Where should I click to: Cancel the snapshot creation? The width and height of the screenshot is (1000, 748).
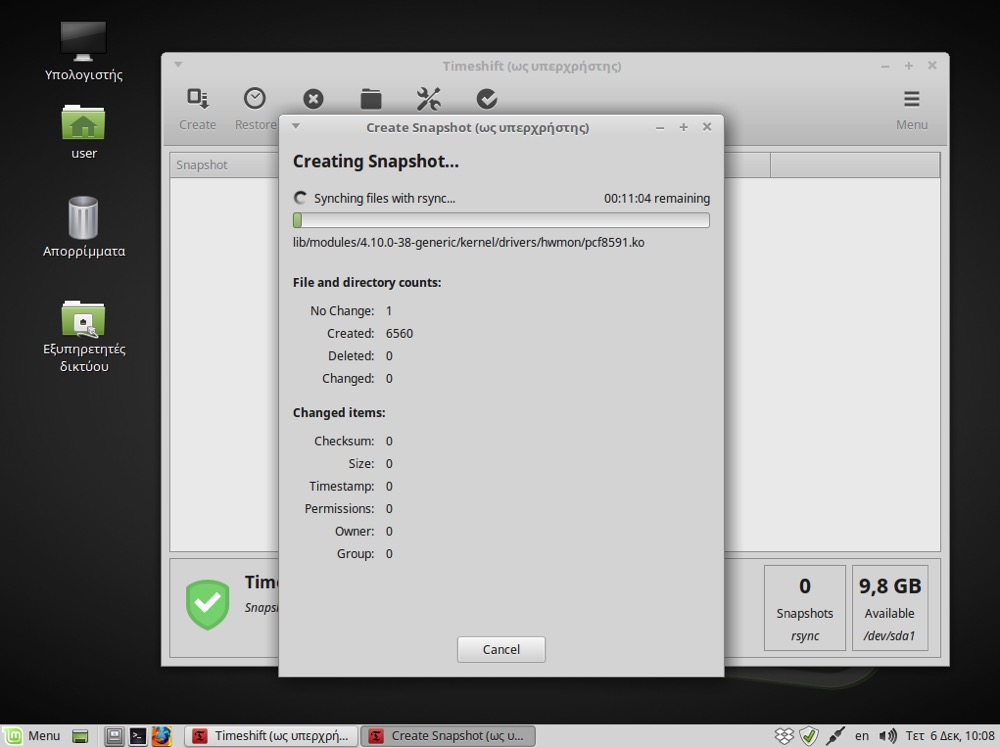[501, 649]
